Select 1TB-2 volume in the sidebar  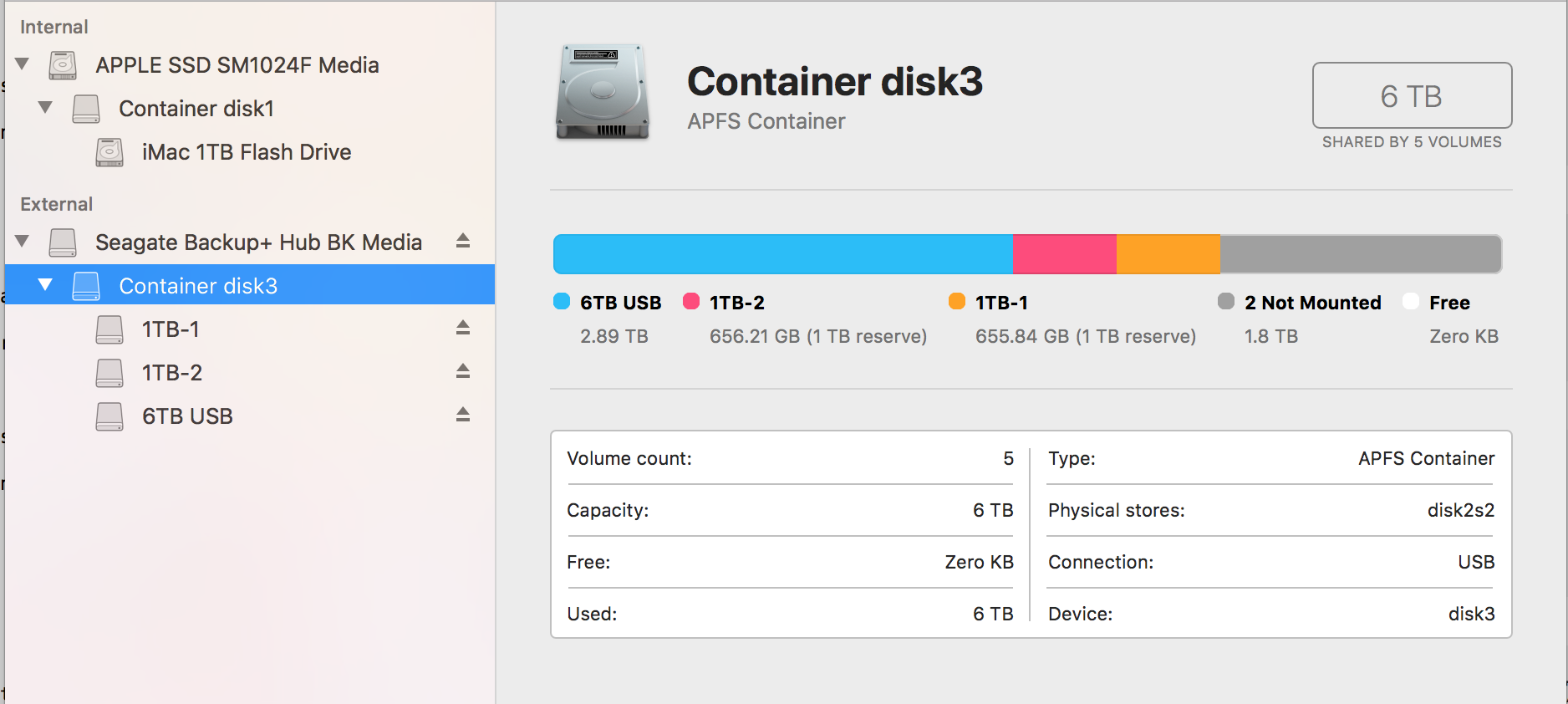[172, 373]
